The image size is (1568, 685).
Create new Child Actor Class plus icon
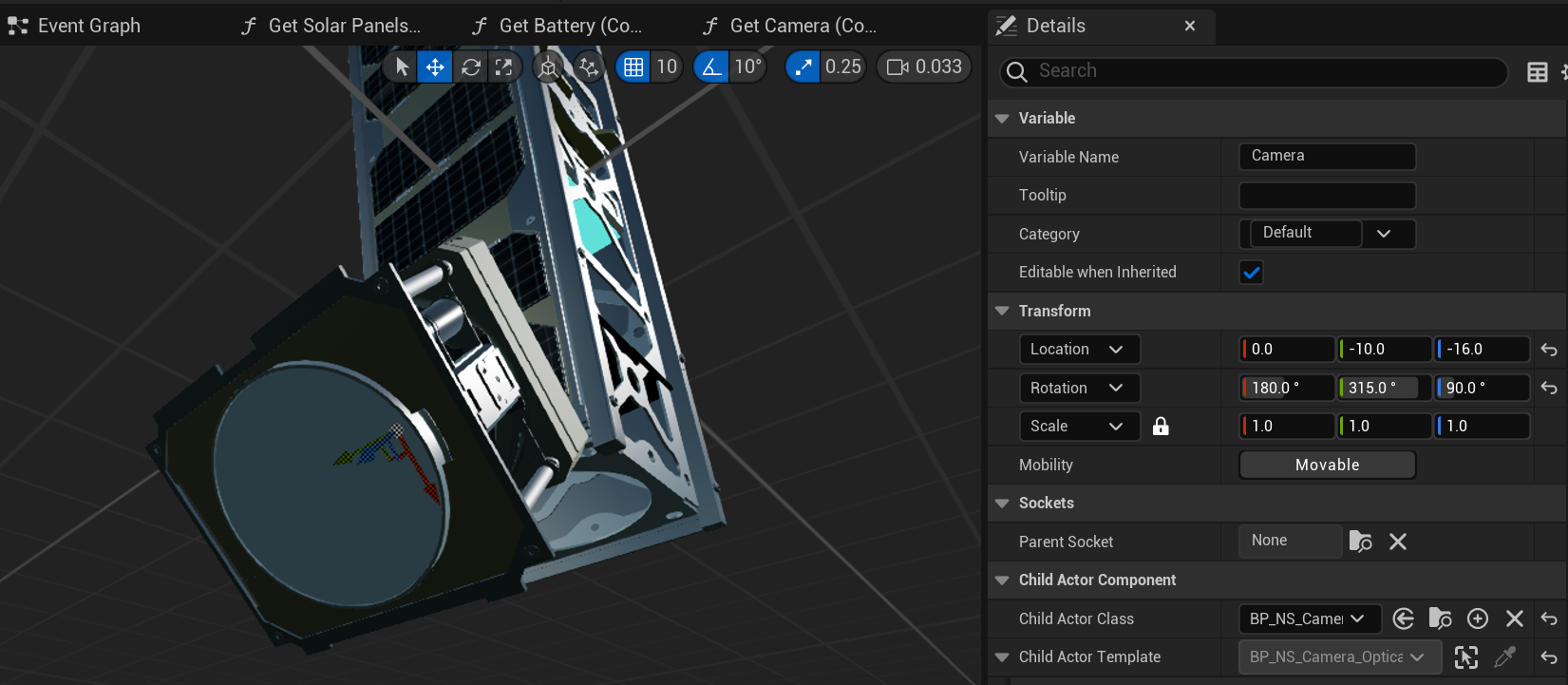pyautogui.click(x=1478, y=618)
